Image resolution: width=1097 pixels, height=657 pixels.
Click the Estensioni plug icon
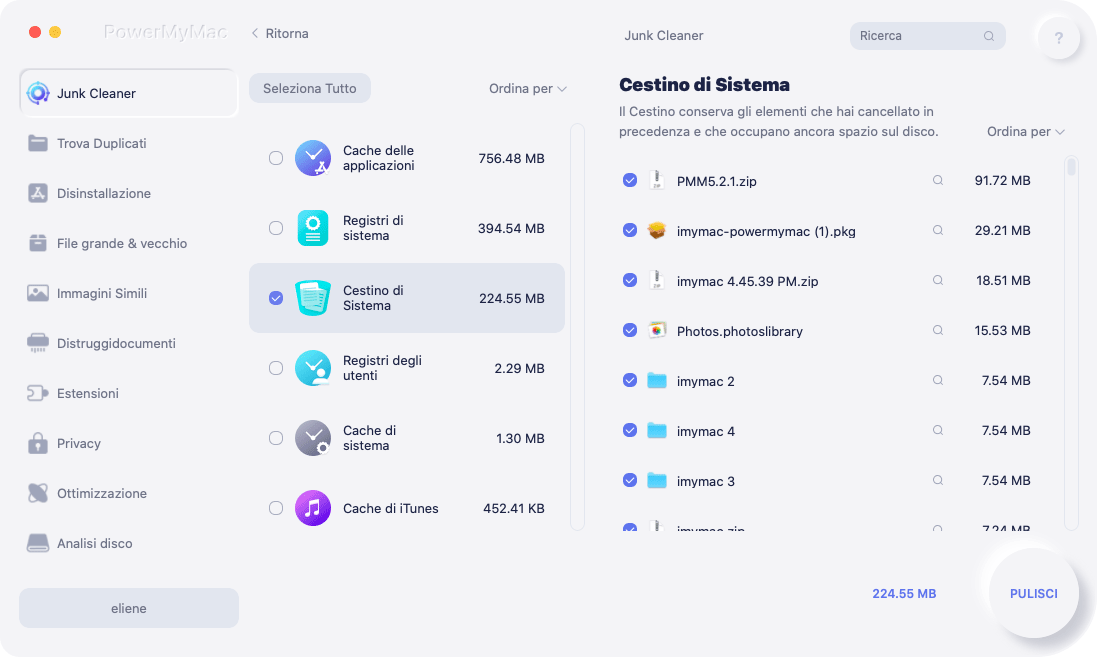pos(38,393)
